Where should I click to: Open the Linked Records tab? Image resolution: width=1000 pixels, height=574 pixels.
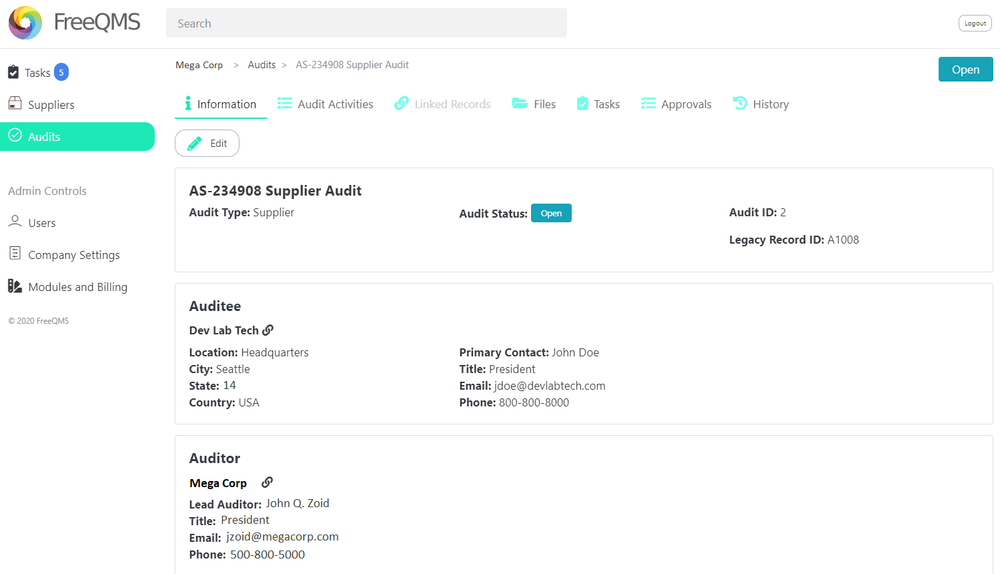point(443,104)
